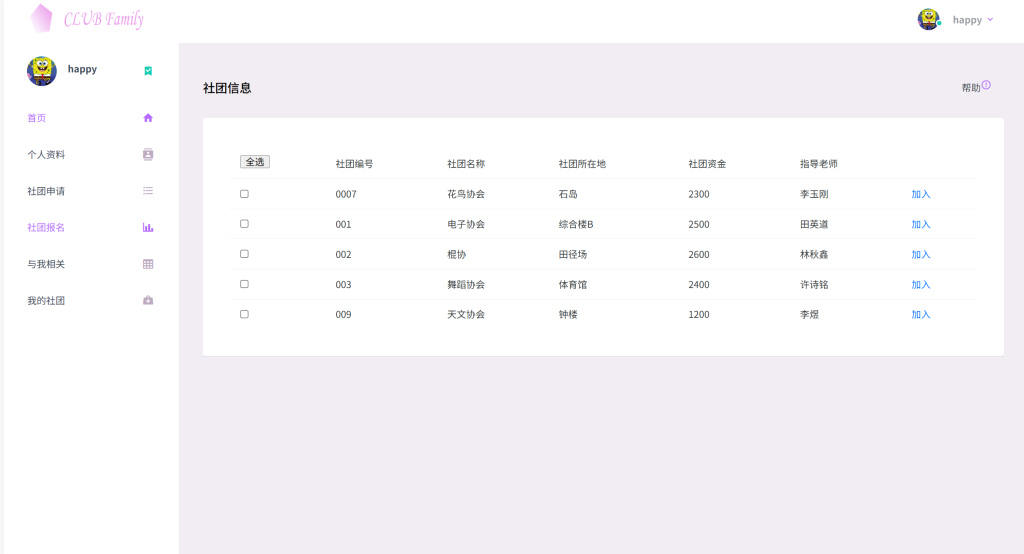The height and width of the screenshot is (554, 1024).
Task: Click the 帮助 text link
Action: tap(970, 88)
